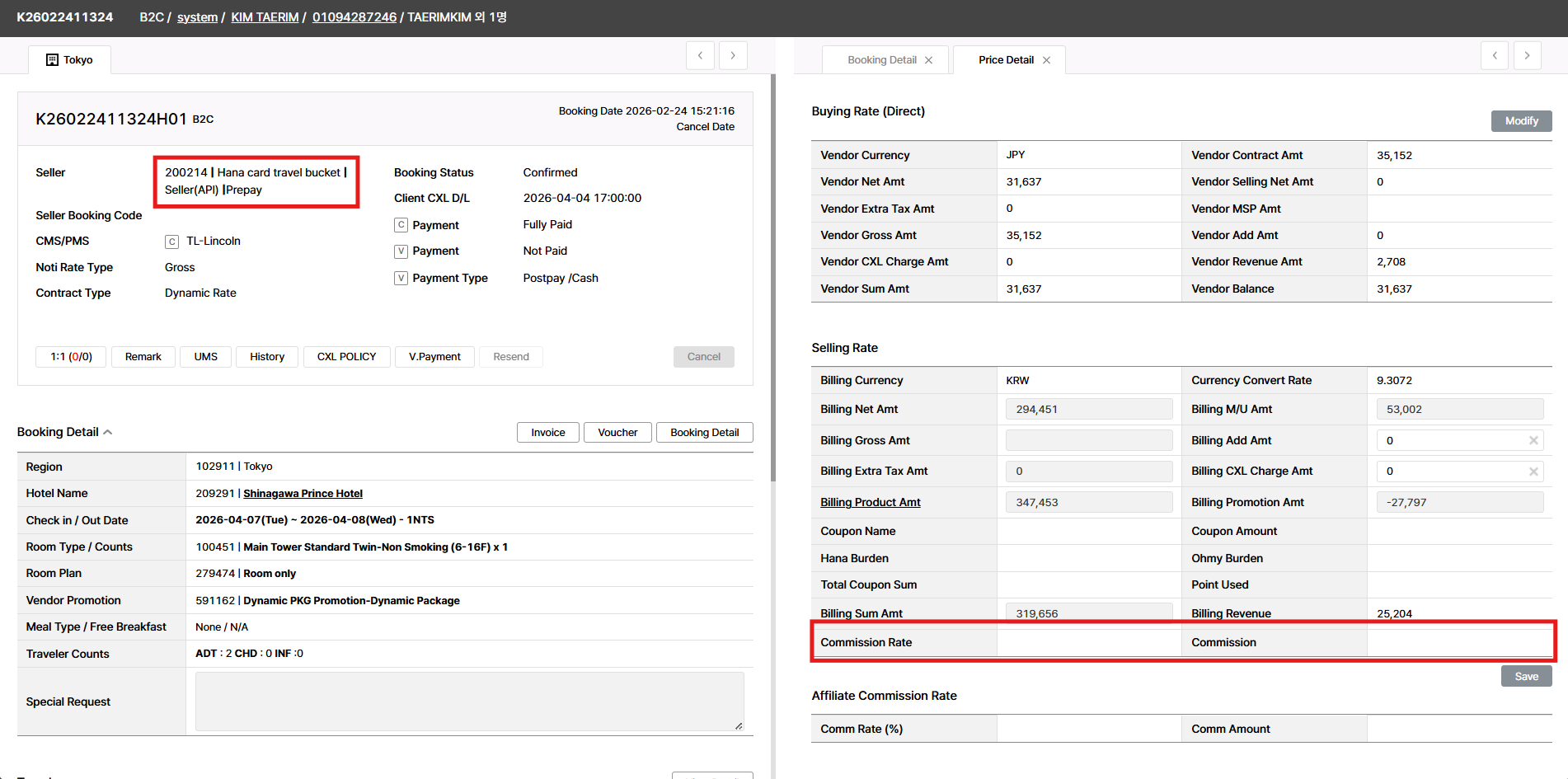Open the Shinagawa Prince Hotel link
The image size is (1568, 779).
tap(303, 494)
